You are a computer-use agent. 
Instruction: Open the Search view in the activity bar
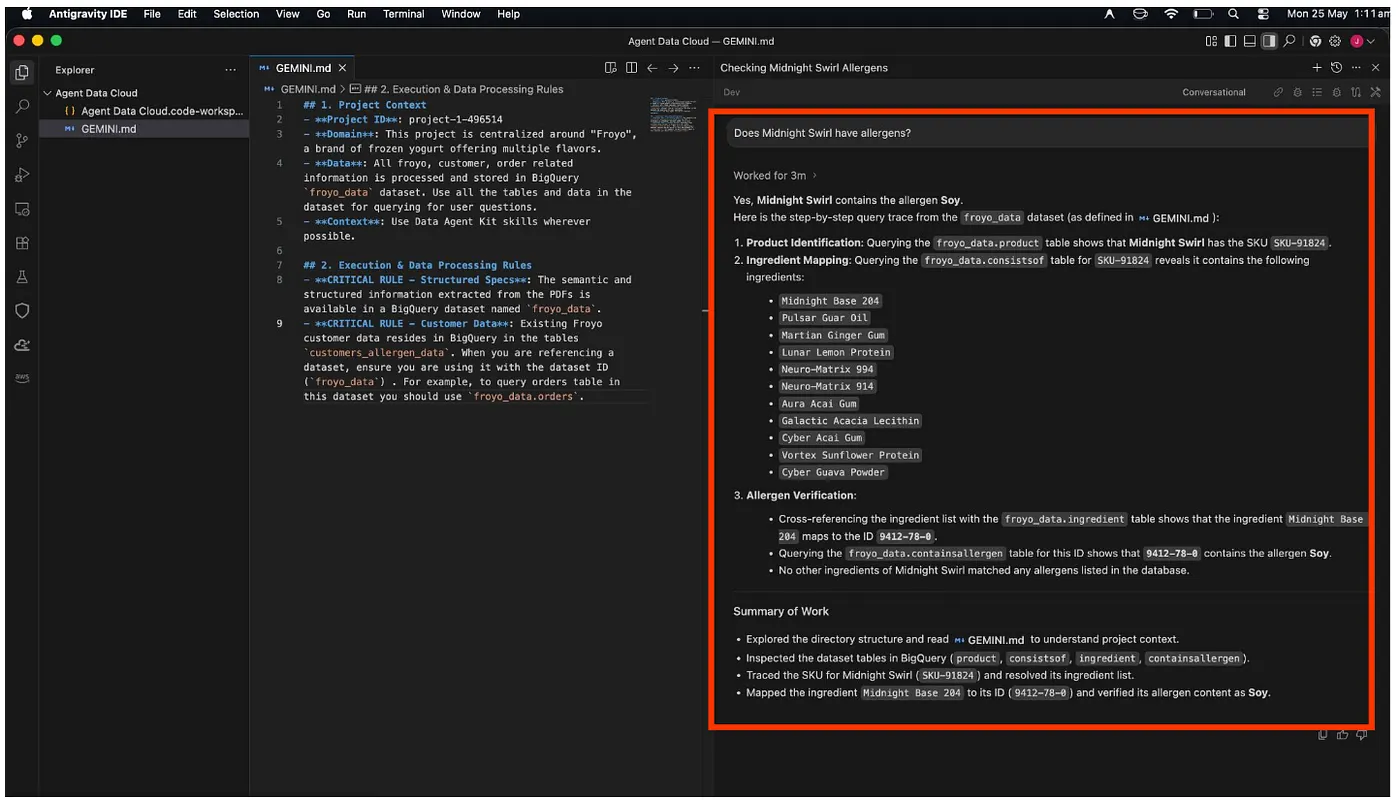coord(22,106)
